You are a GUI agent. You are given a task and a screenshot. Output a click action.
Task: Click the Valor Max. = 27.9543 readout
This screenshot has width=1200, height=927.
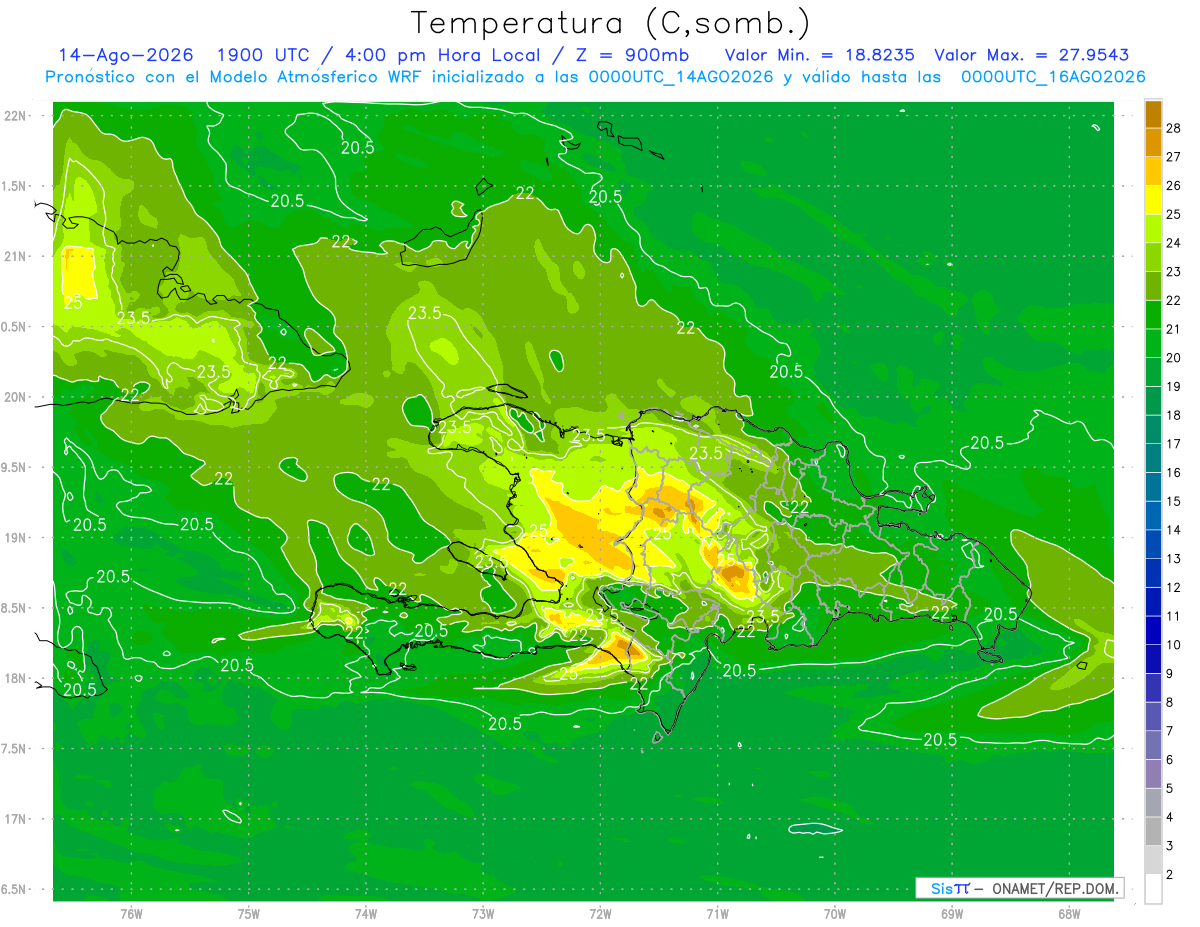tap(1031, 55)
